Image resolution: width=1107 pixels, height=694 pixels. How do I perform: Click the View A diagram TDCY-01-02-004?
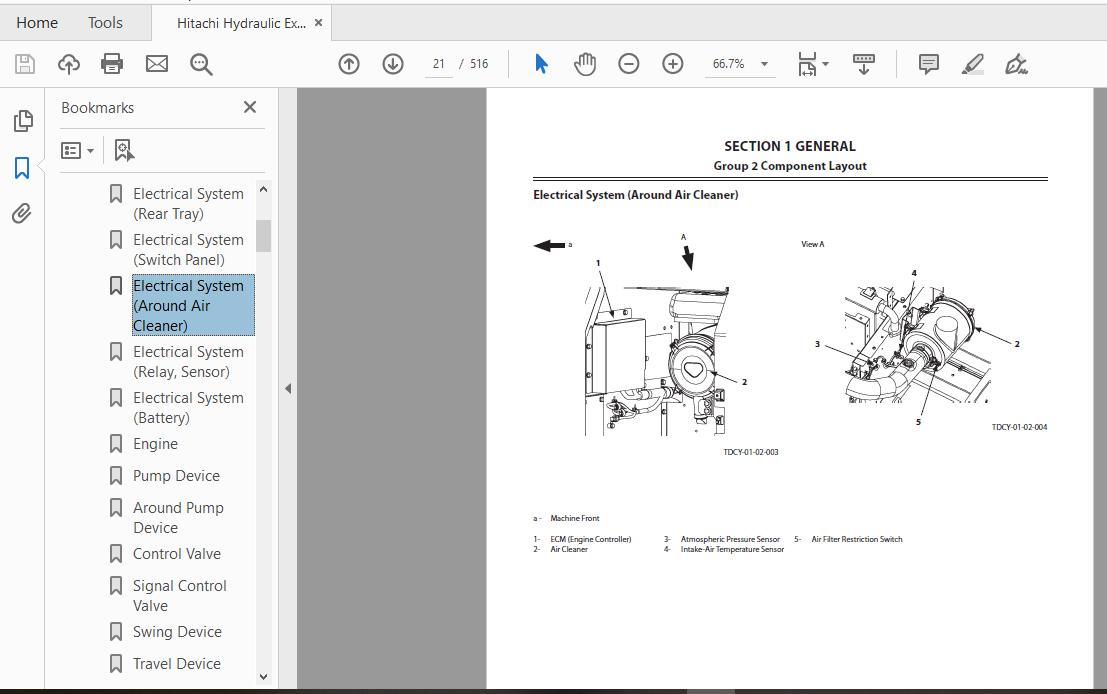pyautogui.click(x=918, y=346)
